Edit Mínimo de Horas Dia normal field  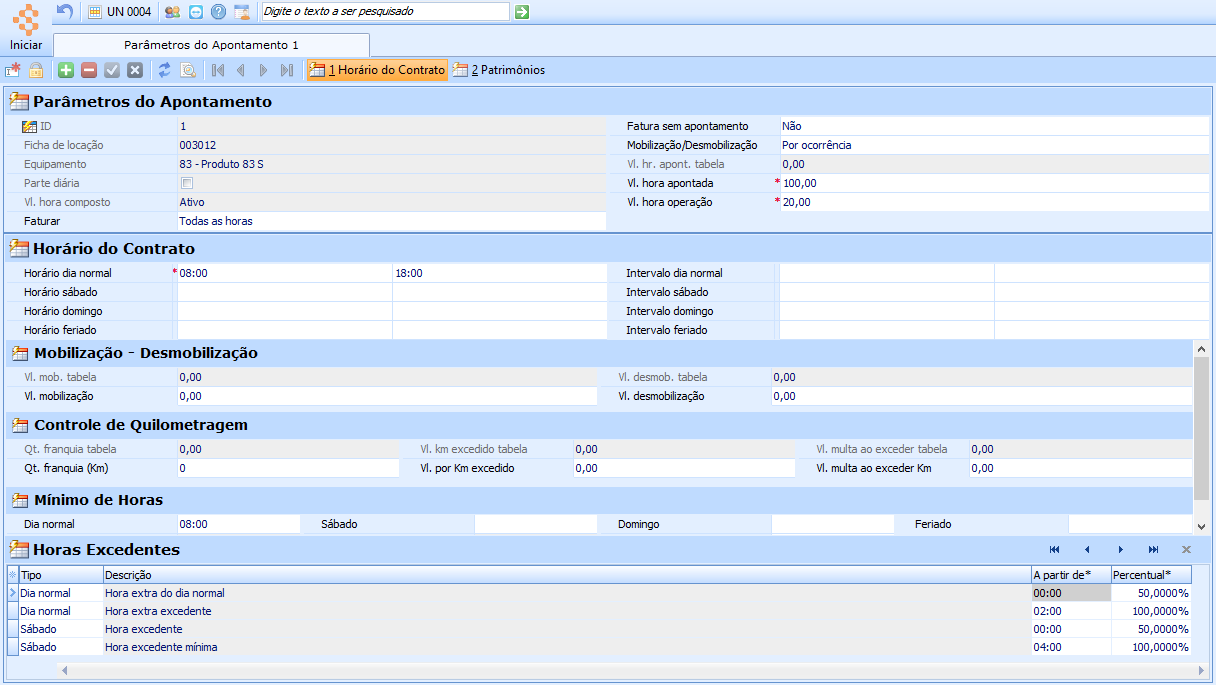point(238,524)
